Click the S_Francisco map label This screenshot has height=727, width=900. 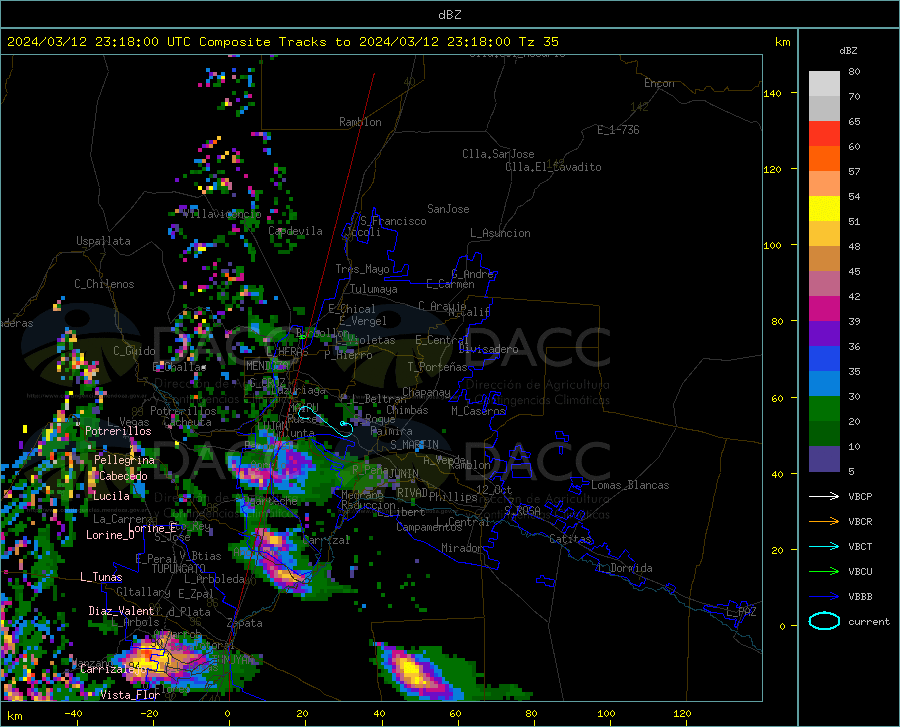[x=393, y=221]
